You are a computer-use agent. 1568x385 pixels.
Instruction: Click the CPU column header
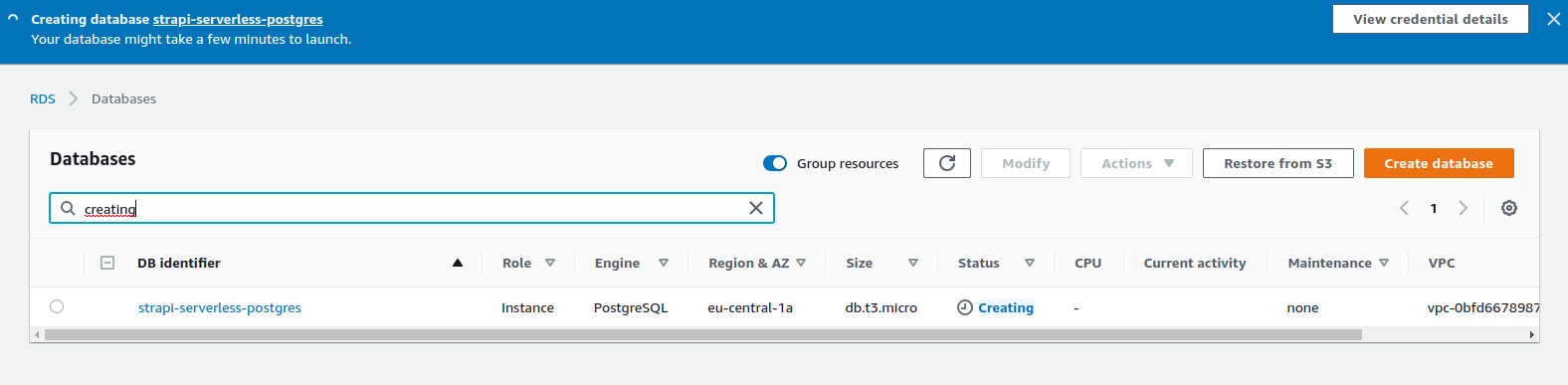(x=1087, y=263)
